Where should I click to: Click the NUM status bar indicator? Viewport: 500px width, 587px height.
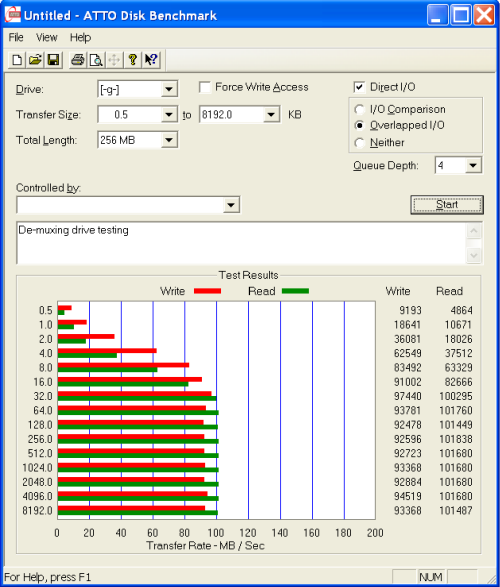pyautogui.click(x=431, y=577)
